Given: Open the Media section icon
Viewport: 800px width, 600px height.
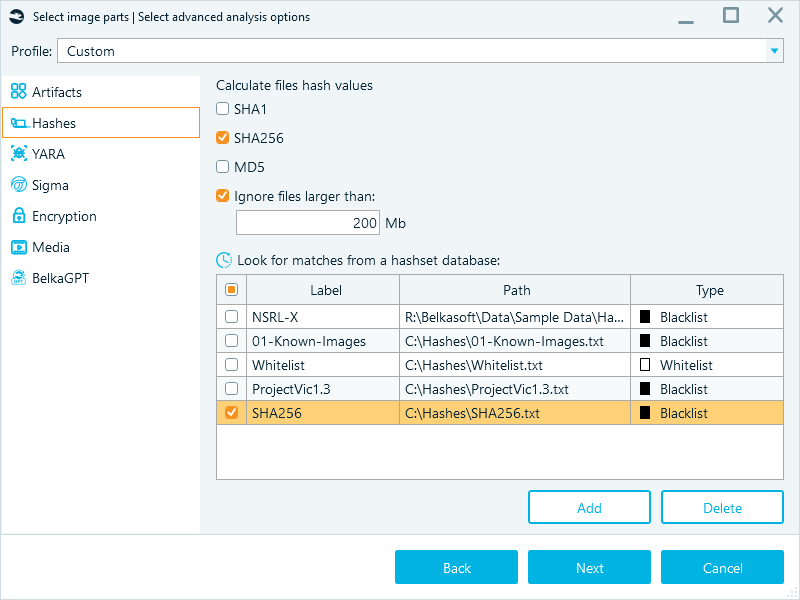Looking at the screenshot, I should [x=18, y=247].
